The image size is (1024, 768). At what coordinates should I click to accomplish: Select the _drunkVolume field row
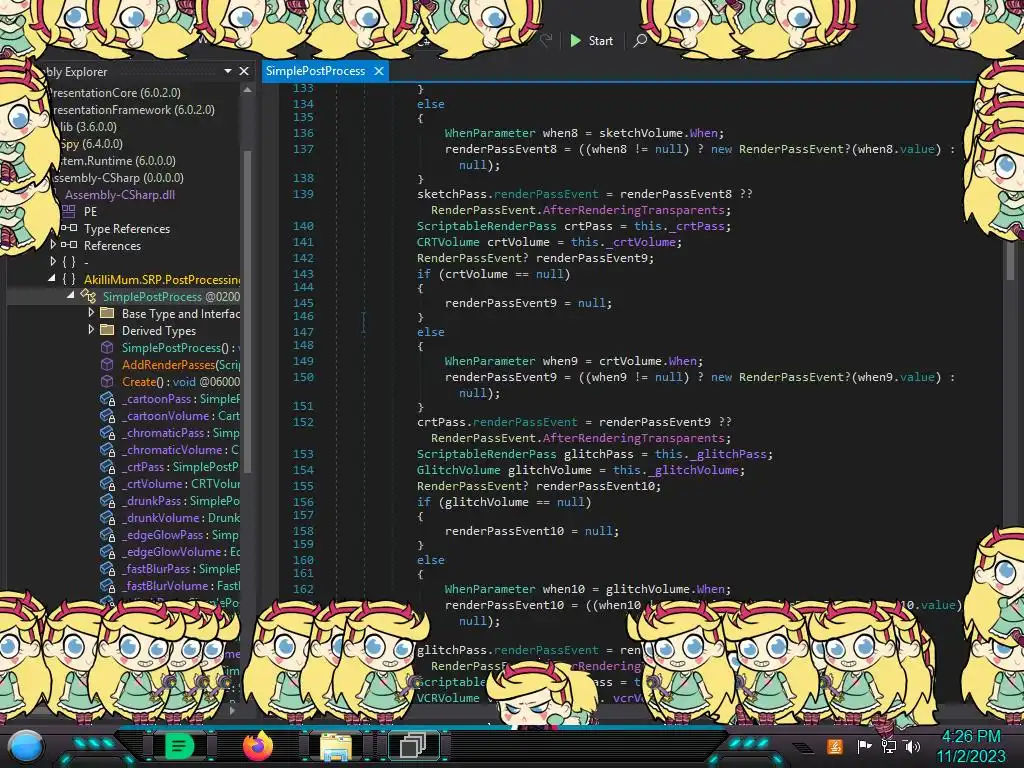[x=170, y=517]
